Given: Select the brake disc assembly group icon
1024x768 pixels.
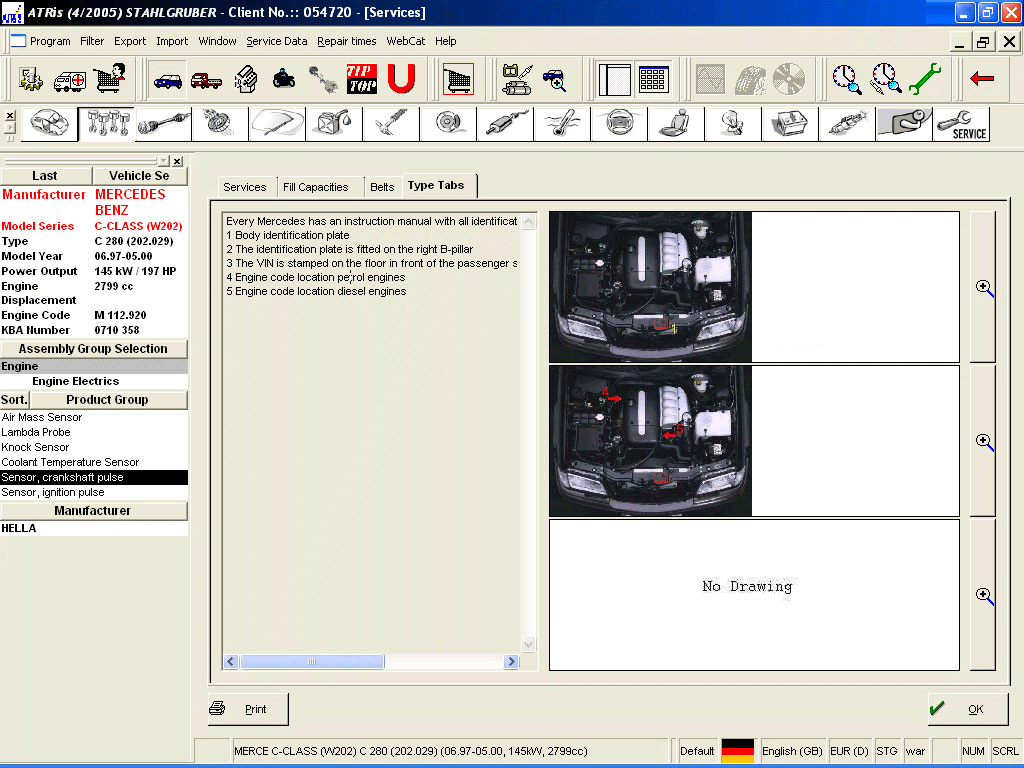Looking at the screenshot, I should [448, 124].
